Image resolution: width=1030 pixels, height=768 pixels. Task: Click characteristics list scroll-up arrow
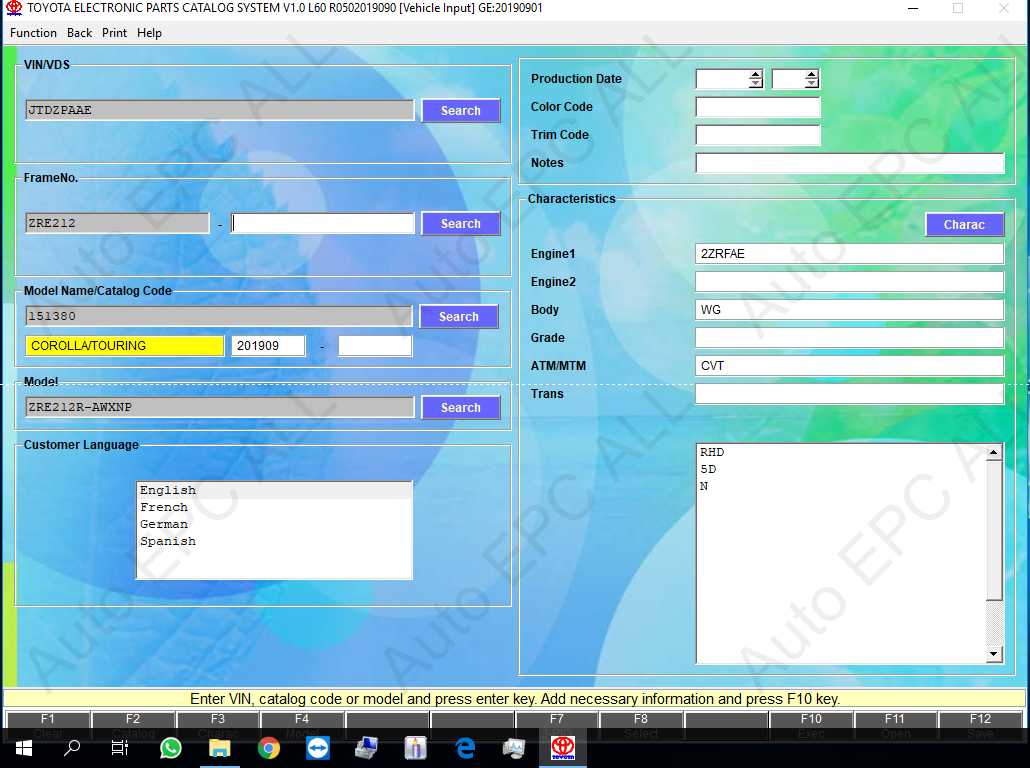[994, 452]
